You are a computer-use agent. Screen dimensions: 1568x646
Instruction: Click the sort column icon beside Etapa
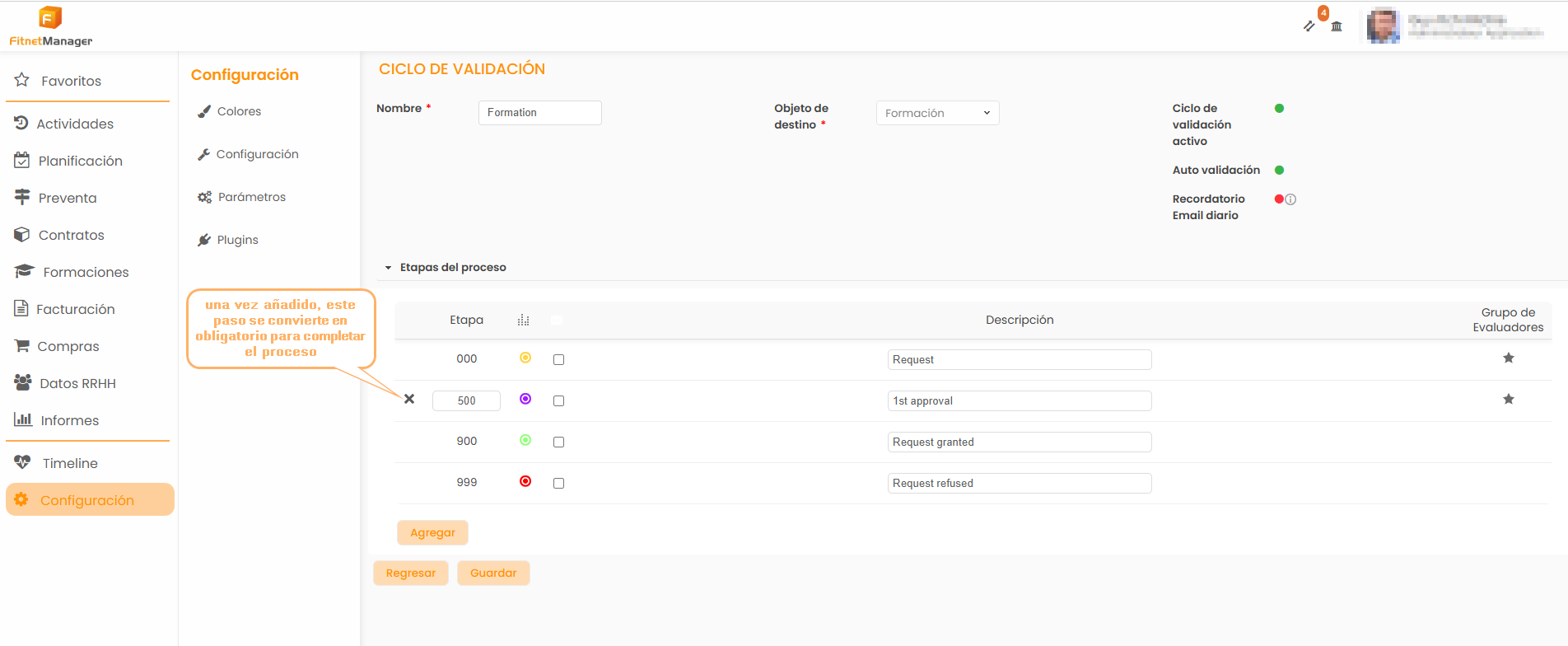tap(523, 321)
